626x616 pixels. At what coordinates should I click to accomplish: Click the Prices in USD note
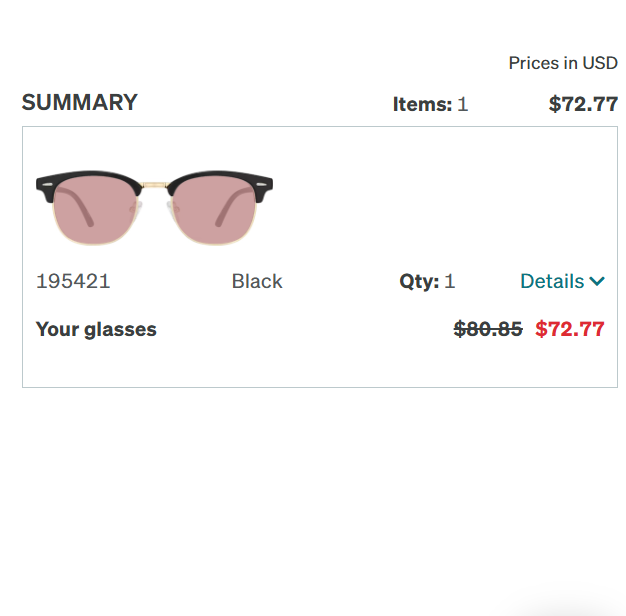click(x=563, y=63)
